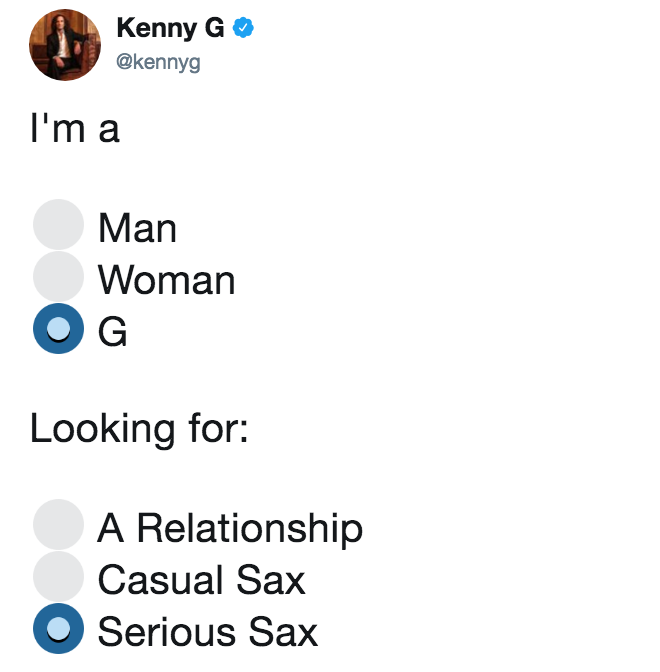This screenshot has width=660, height=672.
Task: Click the 'Casual Sax' option text
Action: click(x=201, y=580)
